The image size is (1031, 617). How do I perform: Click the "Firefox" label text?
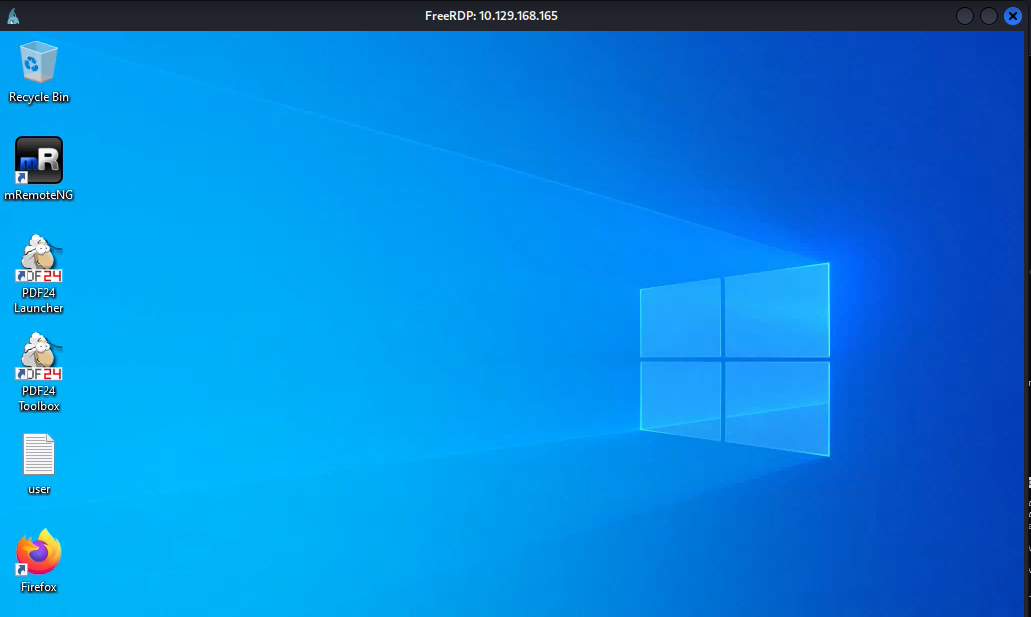(x=39, y=587)
